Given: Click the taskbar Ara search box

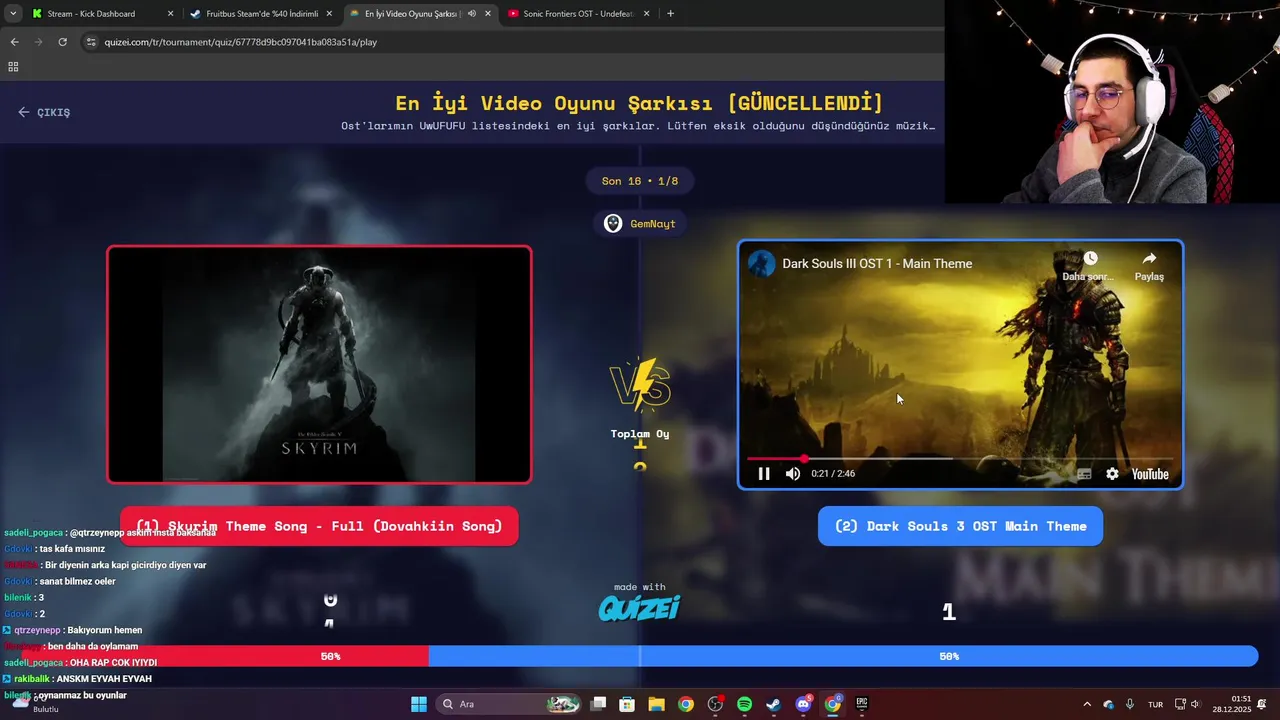Looking at the screenshot, I should click(x=510, y=704).
